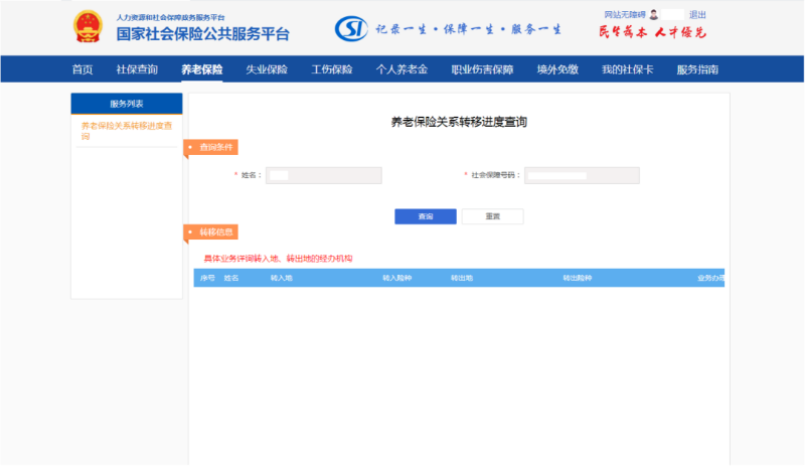The width and height of the screenshot is (805, 466).
Task: Open 职业伤害保障 in navigation bar
Action: pyautogui.click(x=482, y=70)
